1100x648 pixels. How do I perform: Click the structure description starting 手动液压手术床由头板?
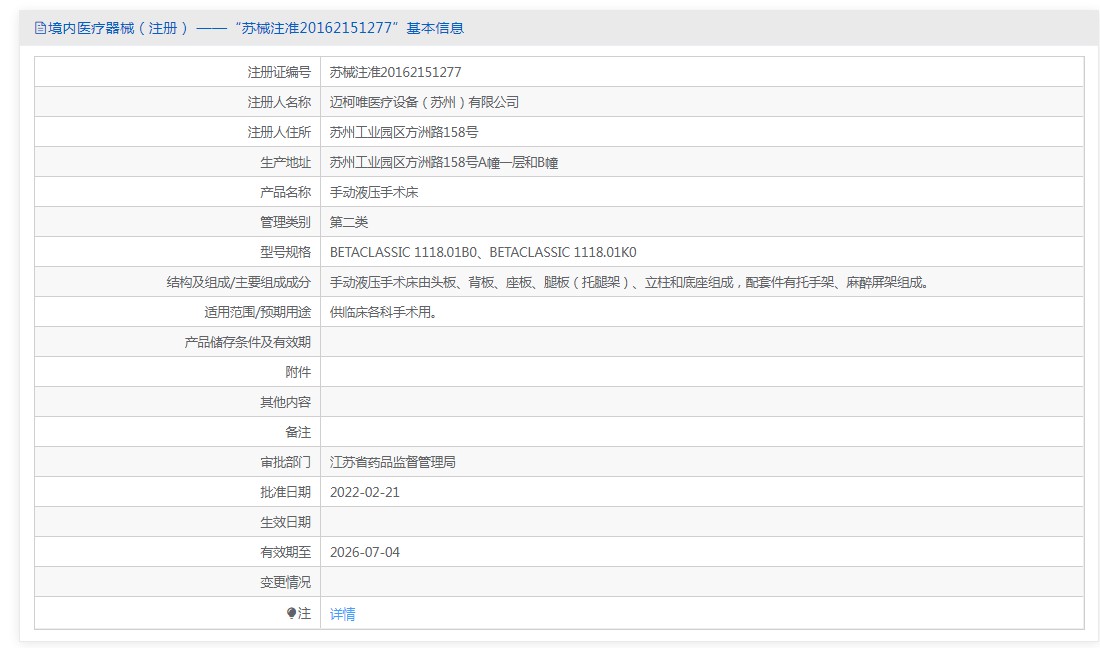click(631, 283)
